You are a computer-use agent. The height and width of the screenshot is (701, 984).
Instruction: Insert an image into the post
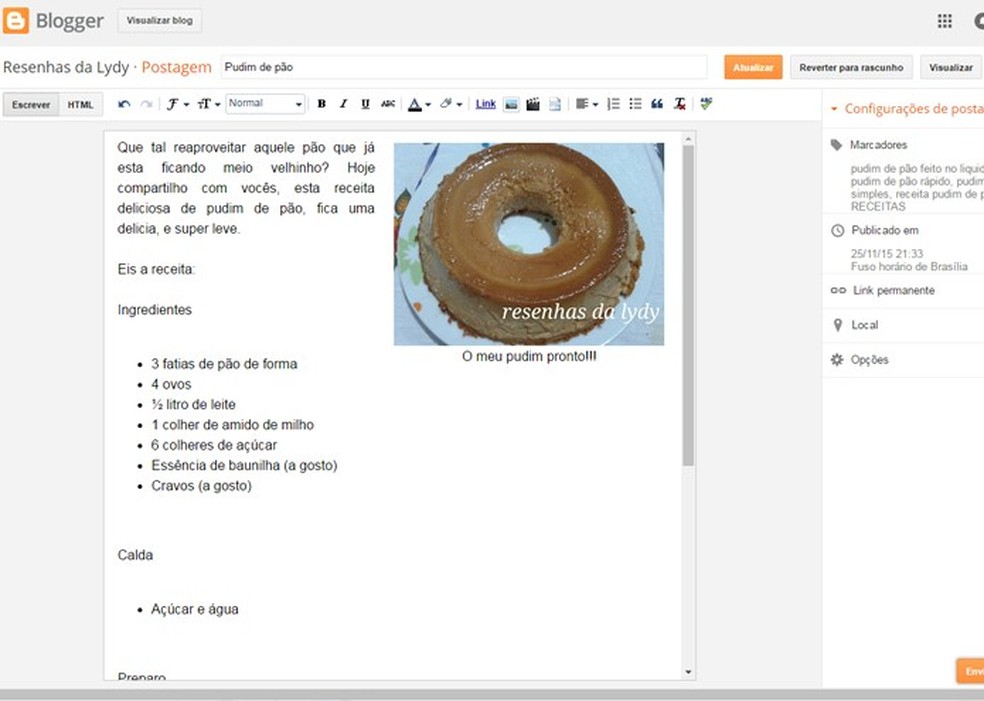coord(511,104)
